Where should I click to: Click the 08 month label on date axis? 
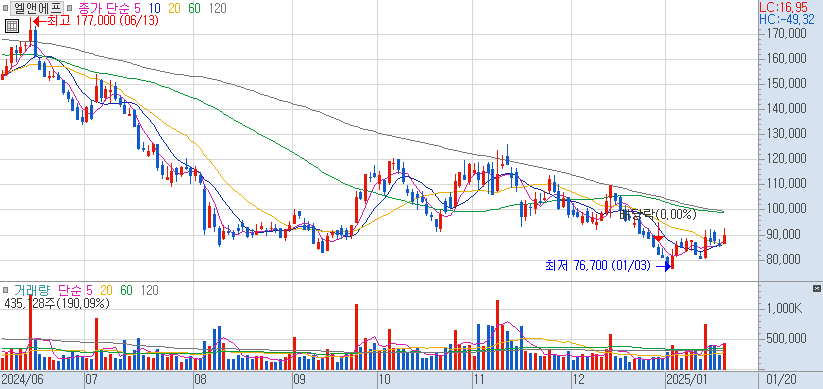(x=202, y=379)
